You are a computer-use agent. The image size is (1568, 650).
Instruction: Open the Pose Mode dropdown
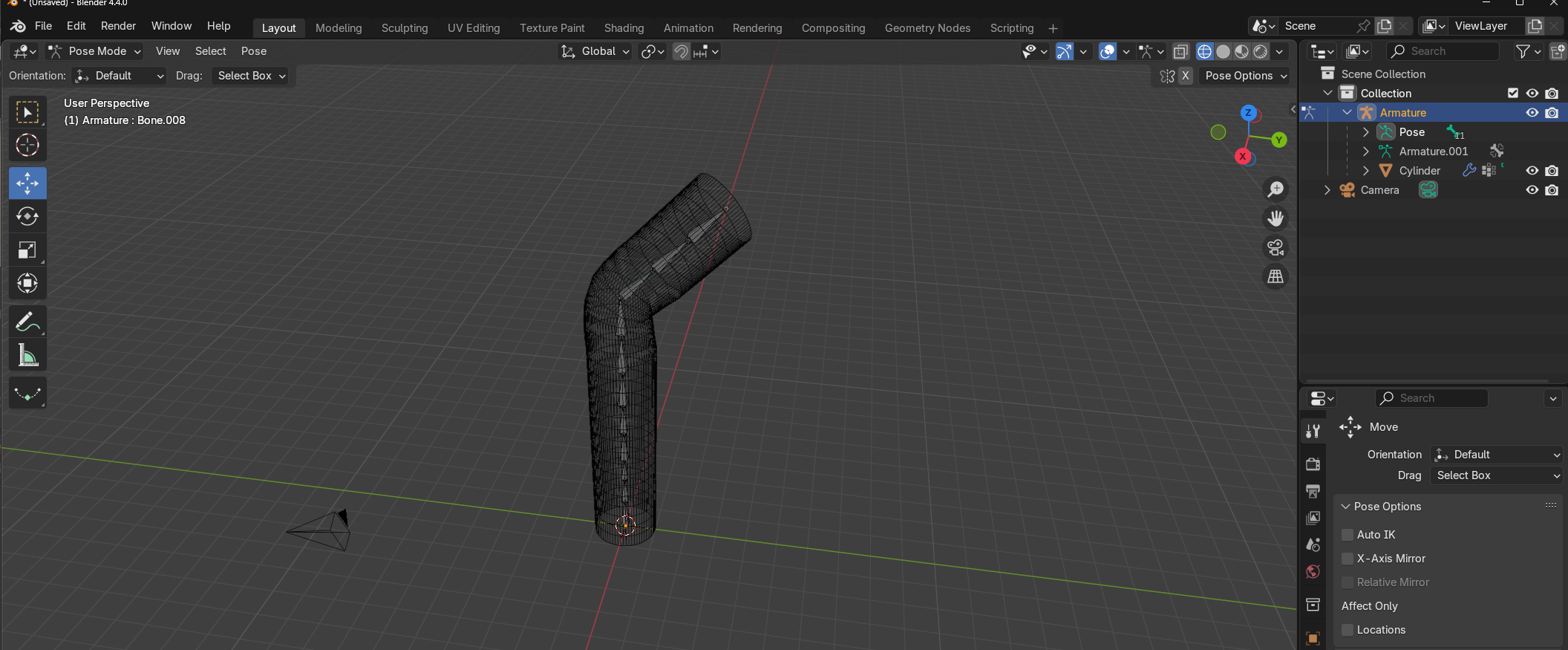[x=95, y=51]
